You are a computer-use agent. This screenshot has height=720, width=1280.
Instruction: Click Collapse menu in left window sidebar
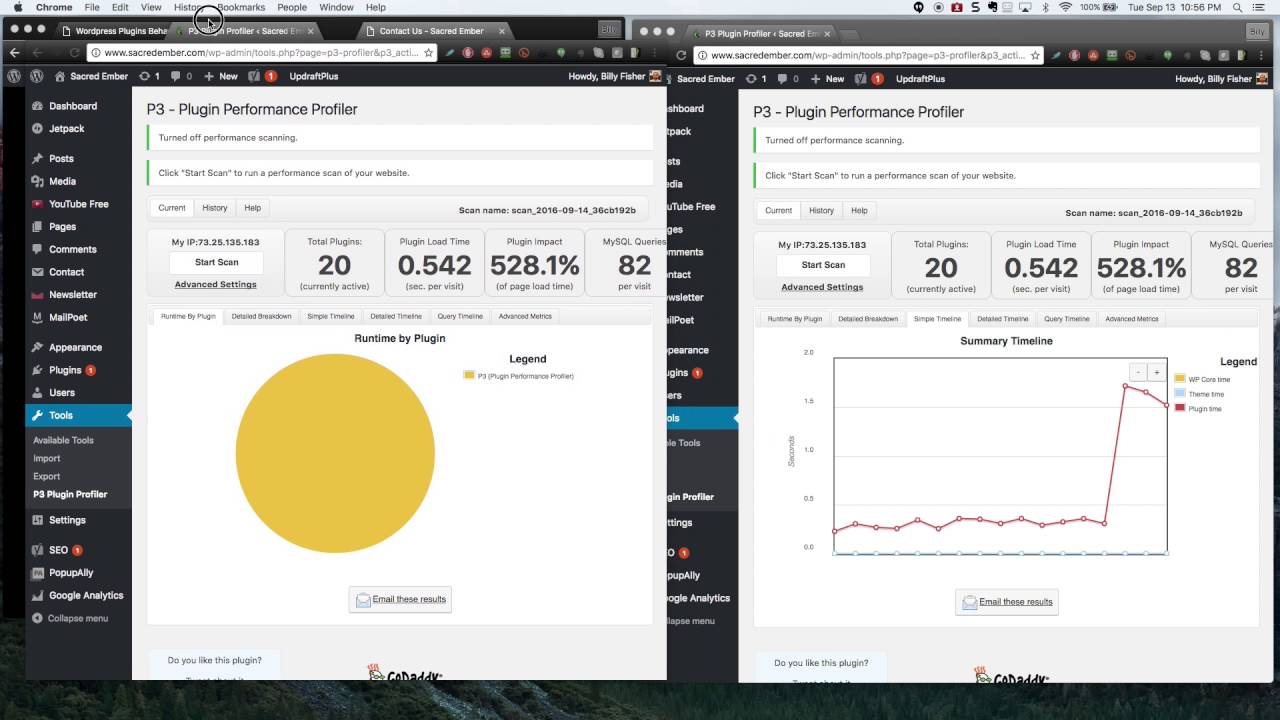click(x=77, y=619)
